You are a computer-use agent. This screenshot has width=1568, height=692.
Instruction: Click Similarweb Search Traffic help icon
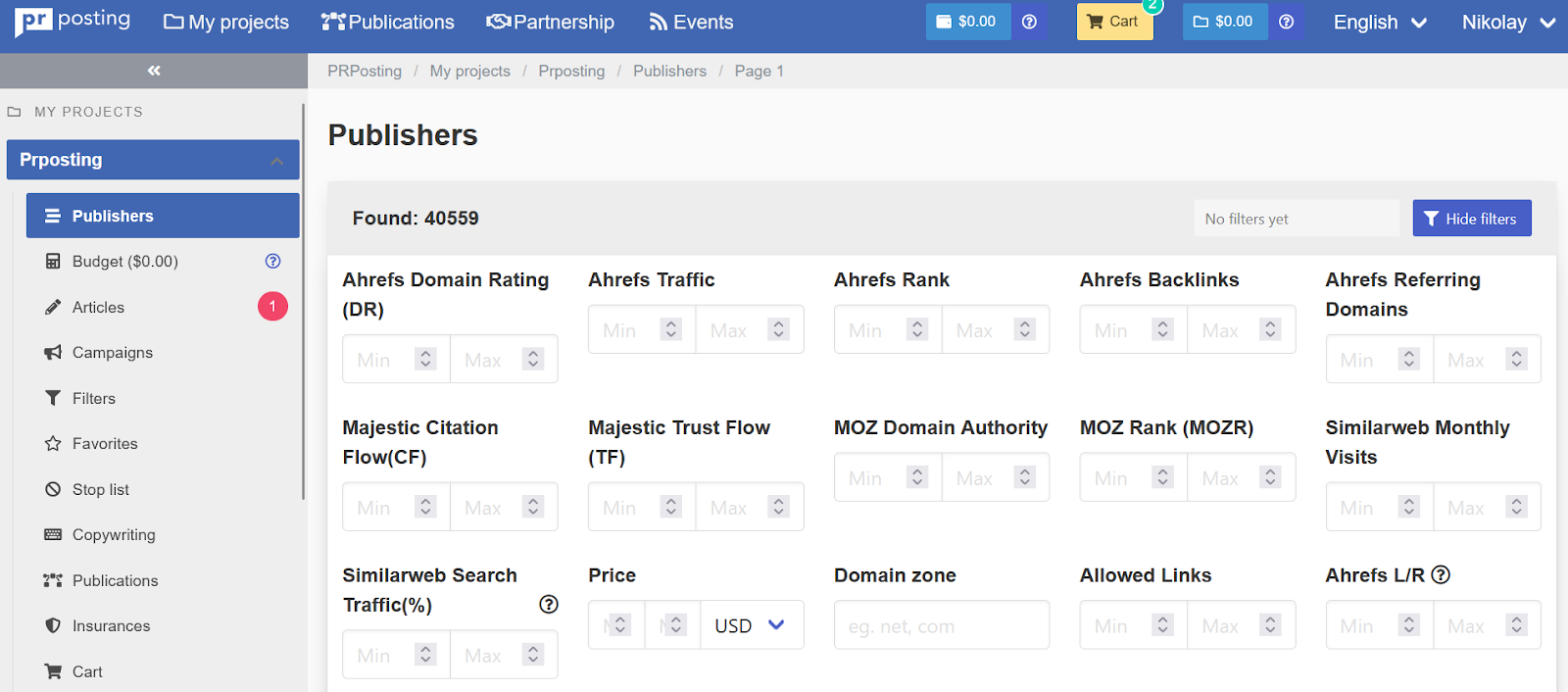[549, 605]
